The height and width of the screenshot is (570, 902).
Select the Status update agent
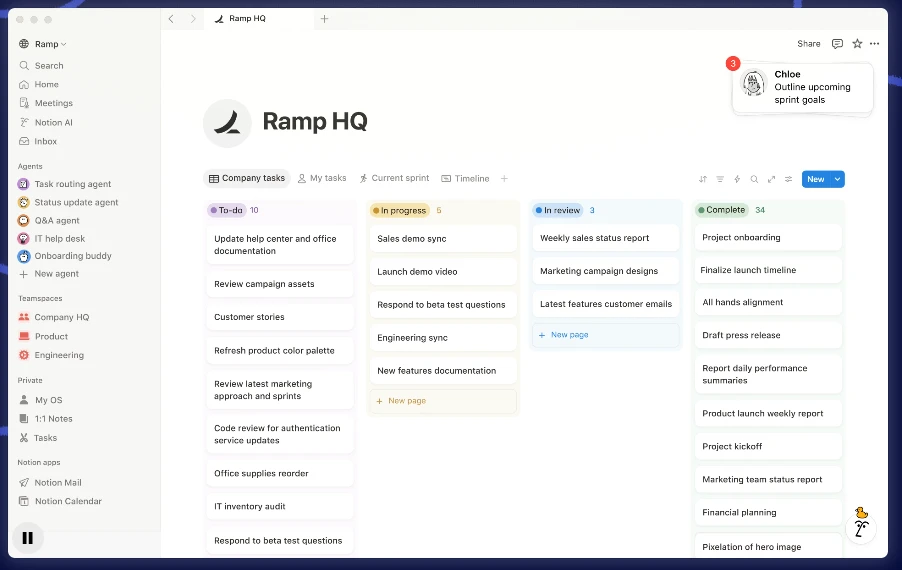[68, 202]
